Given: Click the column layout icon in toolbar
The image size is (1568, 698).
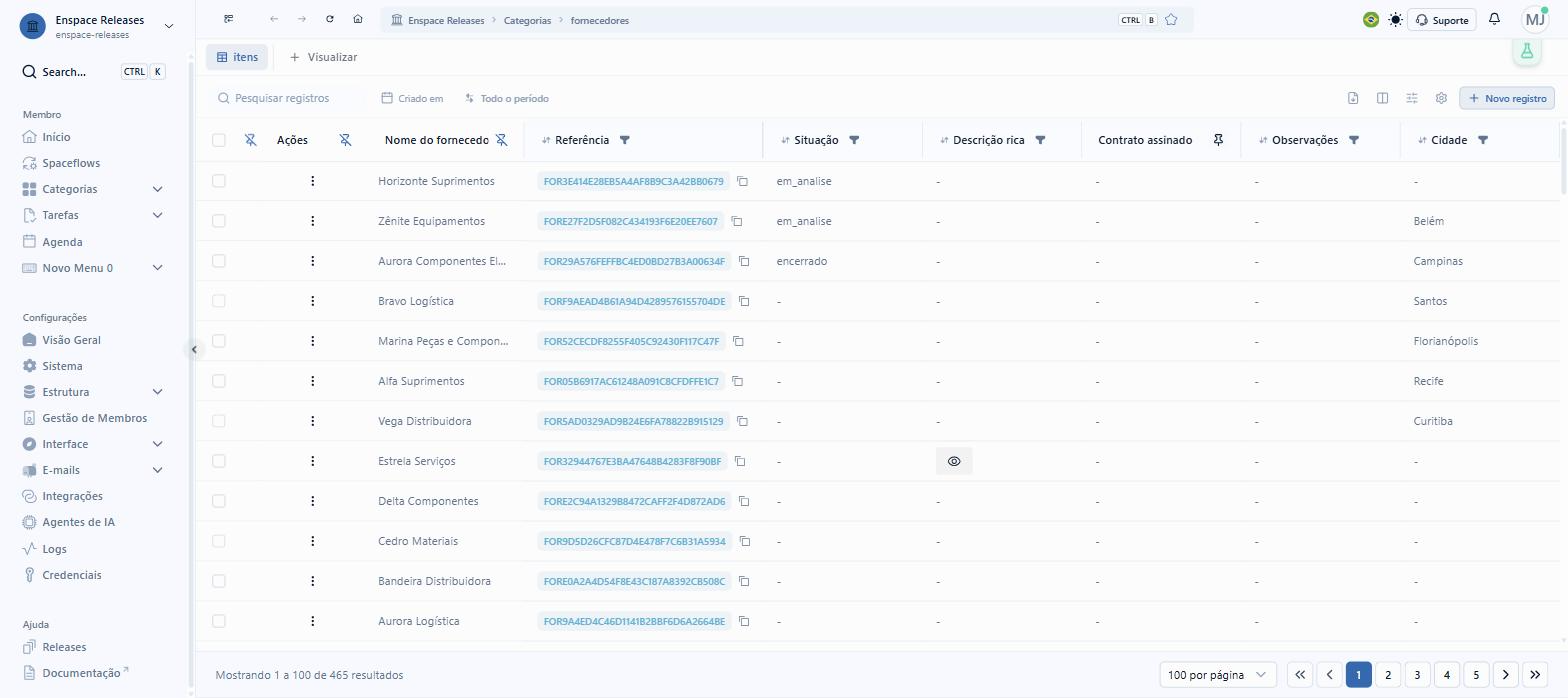Looking at the screenshot, I should 1382,98.
